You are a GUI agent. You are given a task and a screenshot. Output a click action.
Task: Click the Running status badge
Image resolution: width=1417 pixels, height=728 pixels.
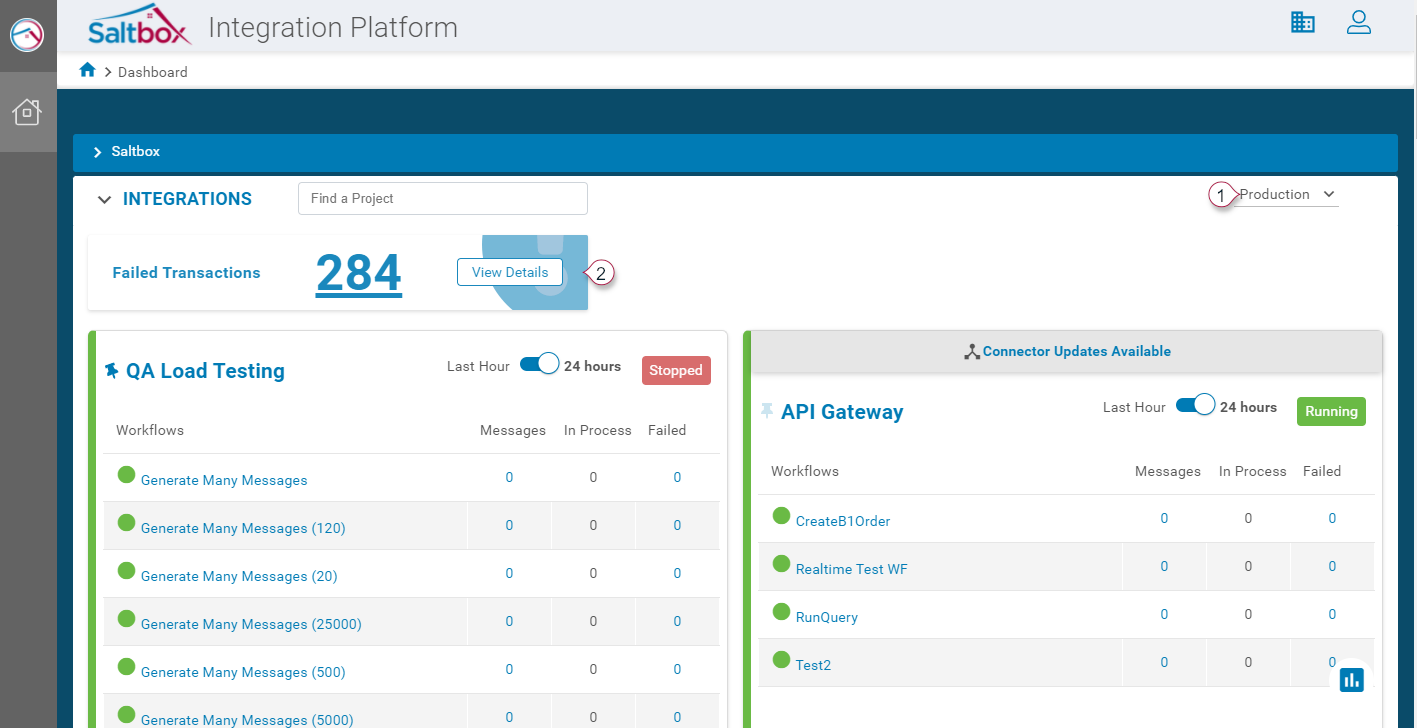pyautogui.click(x=1331, y=411)
